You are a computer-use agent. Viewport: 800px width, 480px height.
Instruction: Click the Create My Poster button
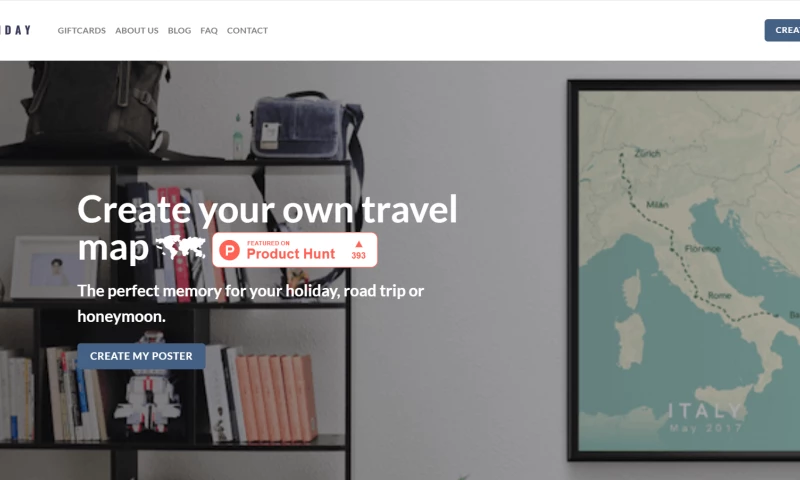tap(141, 356)
